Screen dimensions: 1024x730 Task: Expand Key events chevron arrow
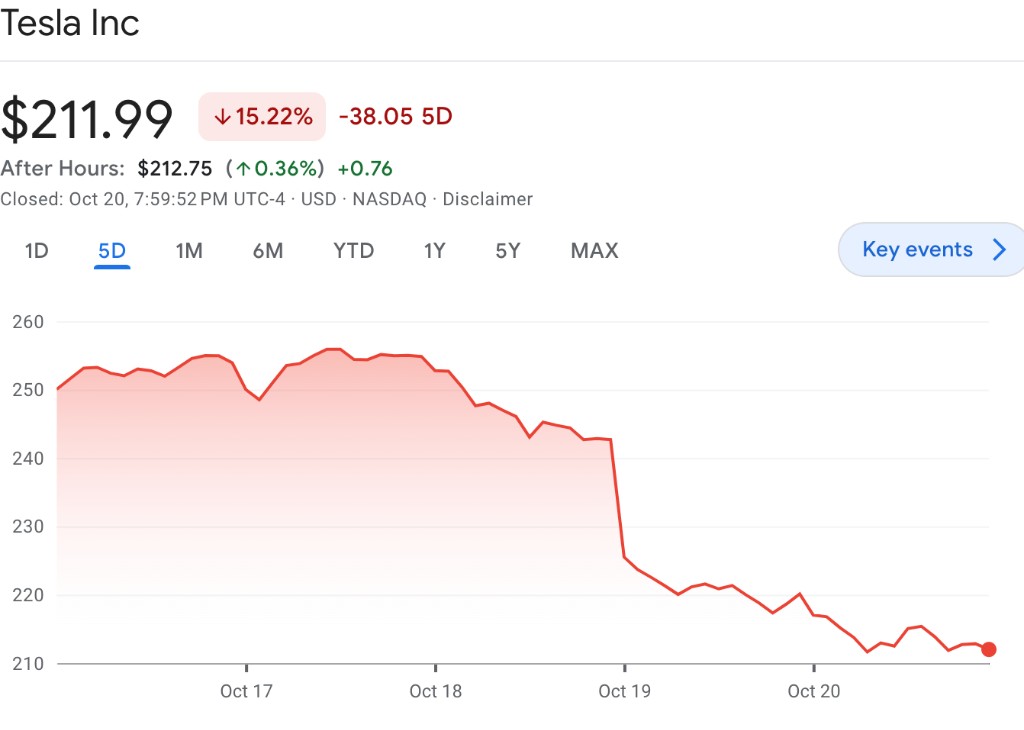coord(998,250)
